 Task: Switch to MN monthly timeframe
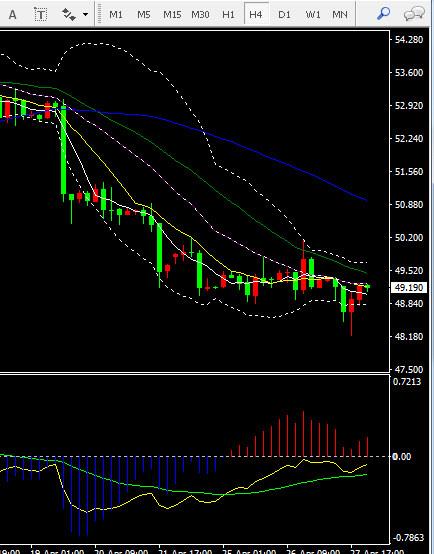[340, 14]
